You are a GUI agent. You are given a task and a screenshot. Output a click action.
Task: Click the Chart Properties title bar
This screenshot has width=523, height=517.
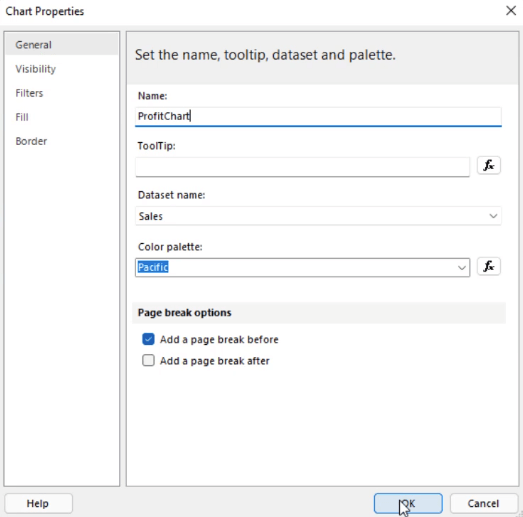click(253, 11)
